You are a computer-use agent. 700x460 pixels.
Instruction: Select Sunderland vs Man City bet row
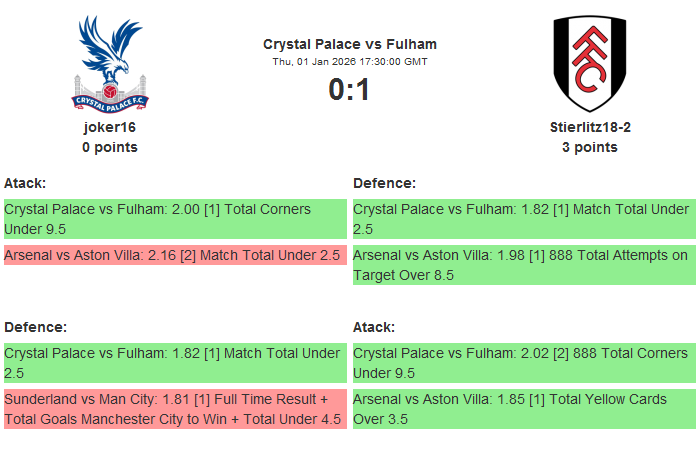[x=174, y=408]
